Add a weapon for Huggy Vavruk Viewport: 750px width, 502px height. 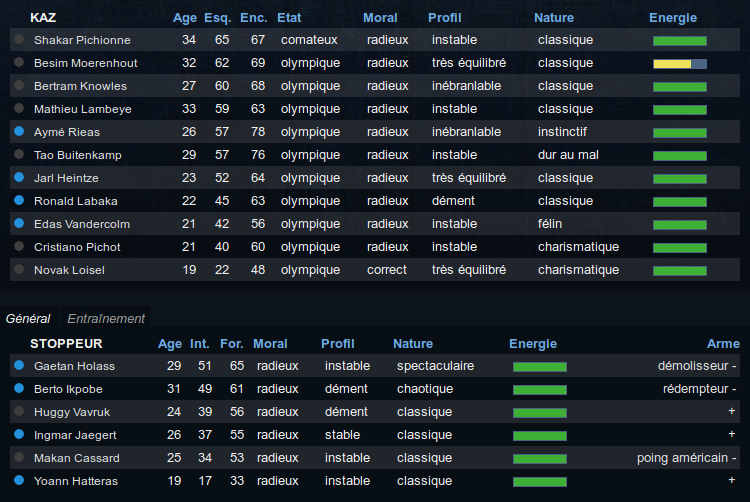pos(731,411)
